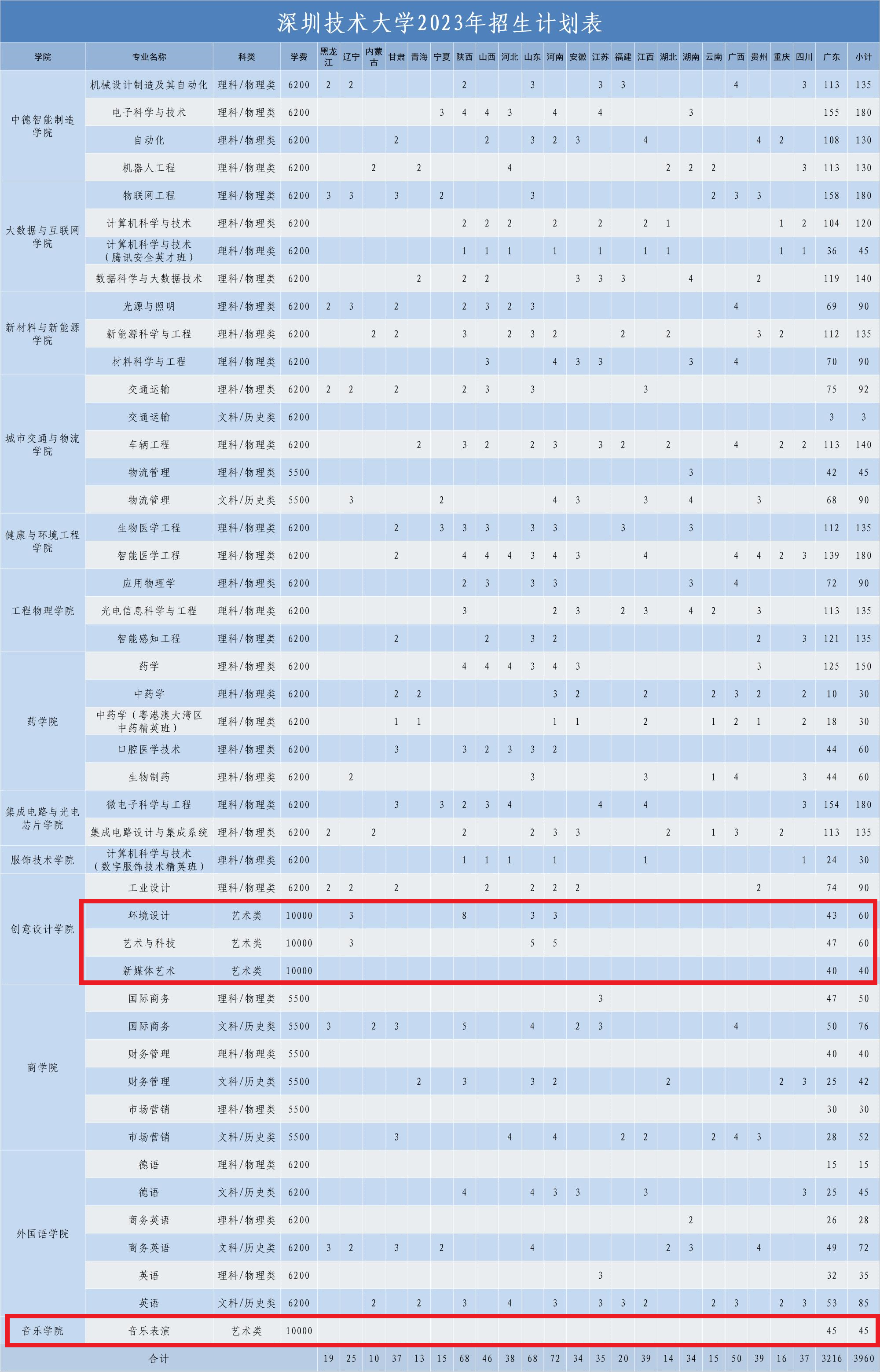Select the 药学院 college cell
880x1372 pixels.
point(43,722)
